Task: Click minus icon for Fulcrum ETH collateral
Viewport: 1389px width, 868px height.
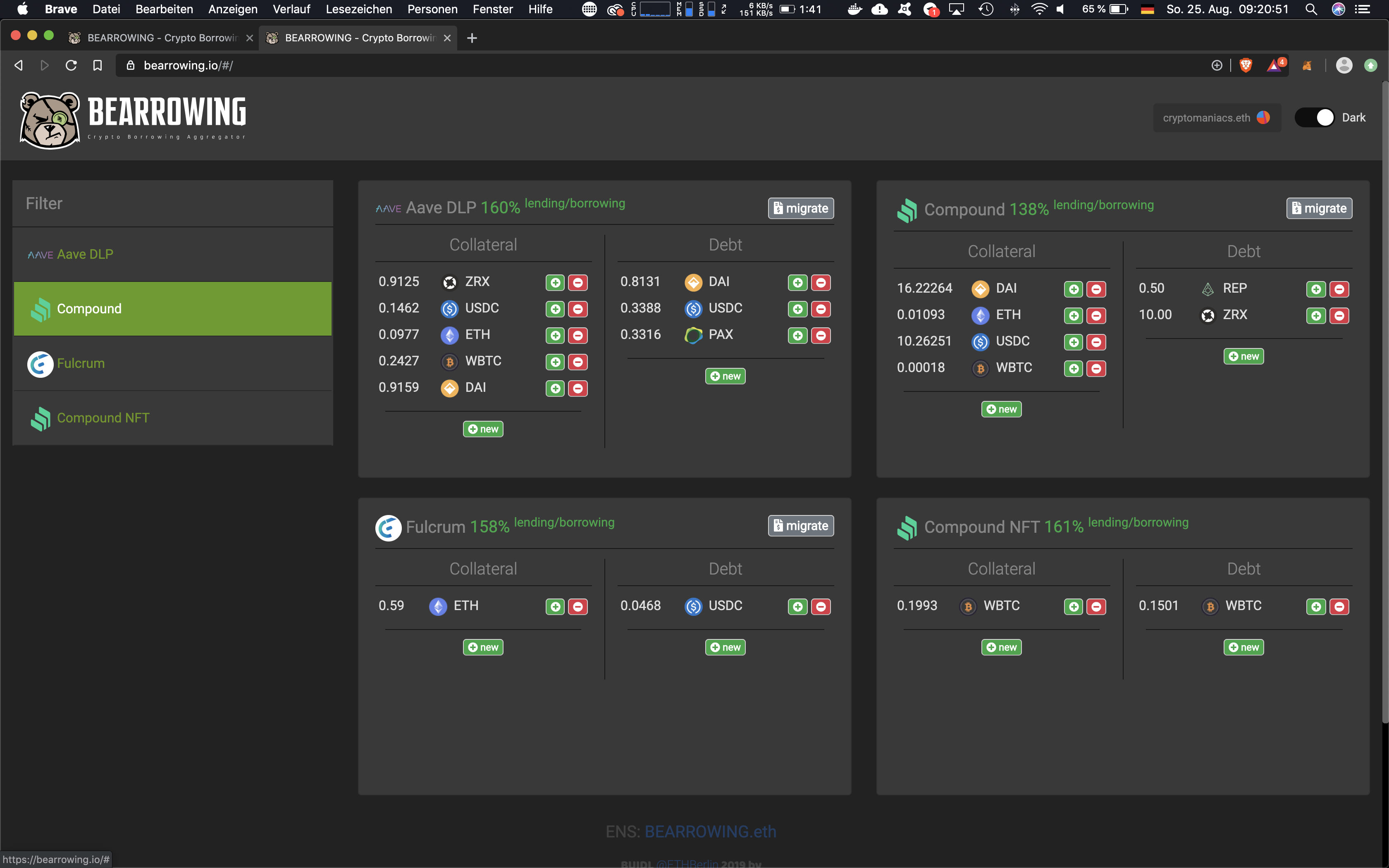Action: pos(578,607)
